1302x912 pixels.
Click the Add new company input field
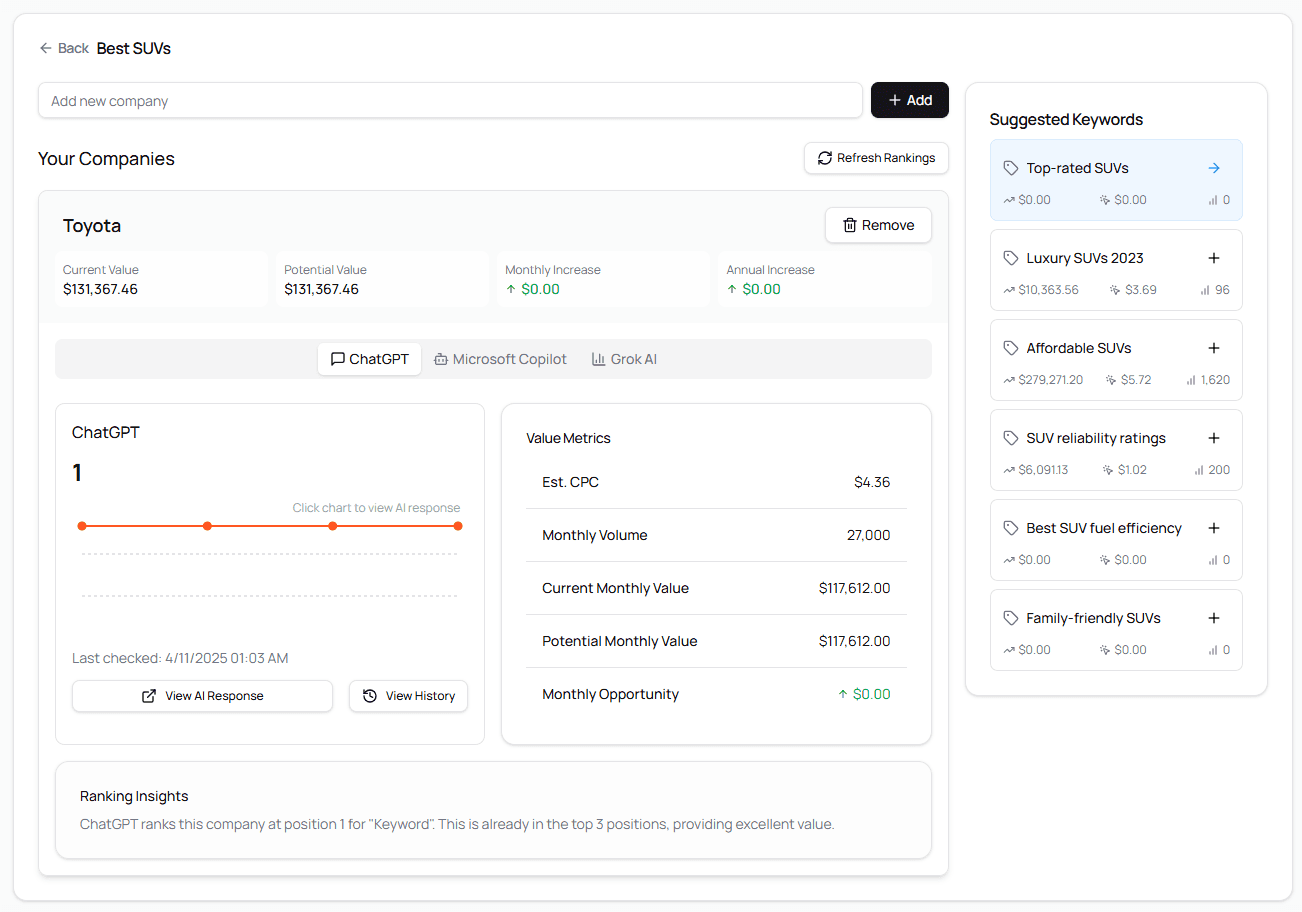[x=450, y=100]
